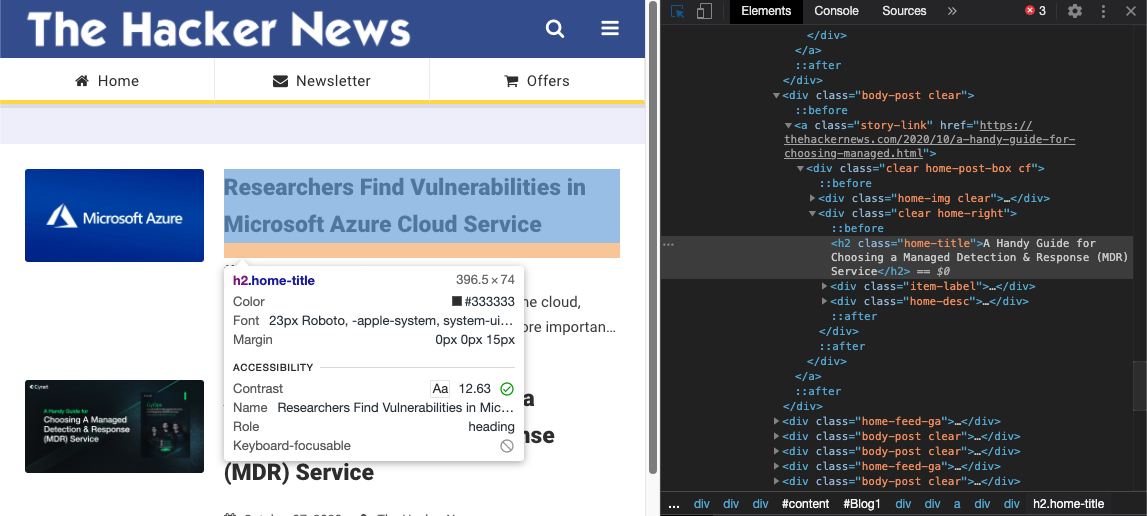The width and height of the screenshot is (1147, 516).
Task: Click the webpage vertical scrollbar thumb
Action: tap(653, 239)
